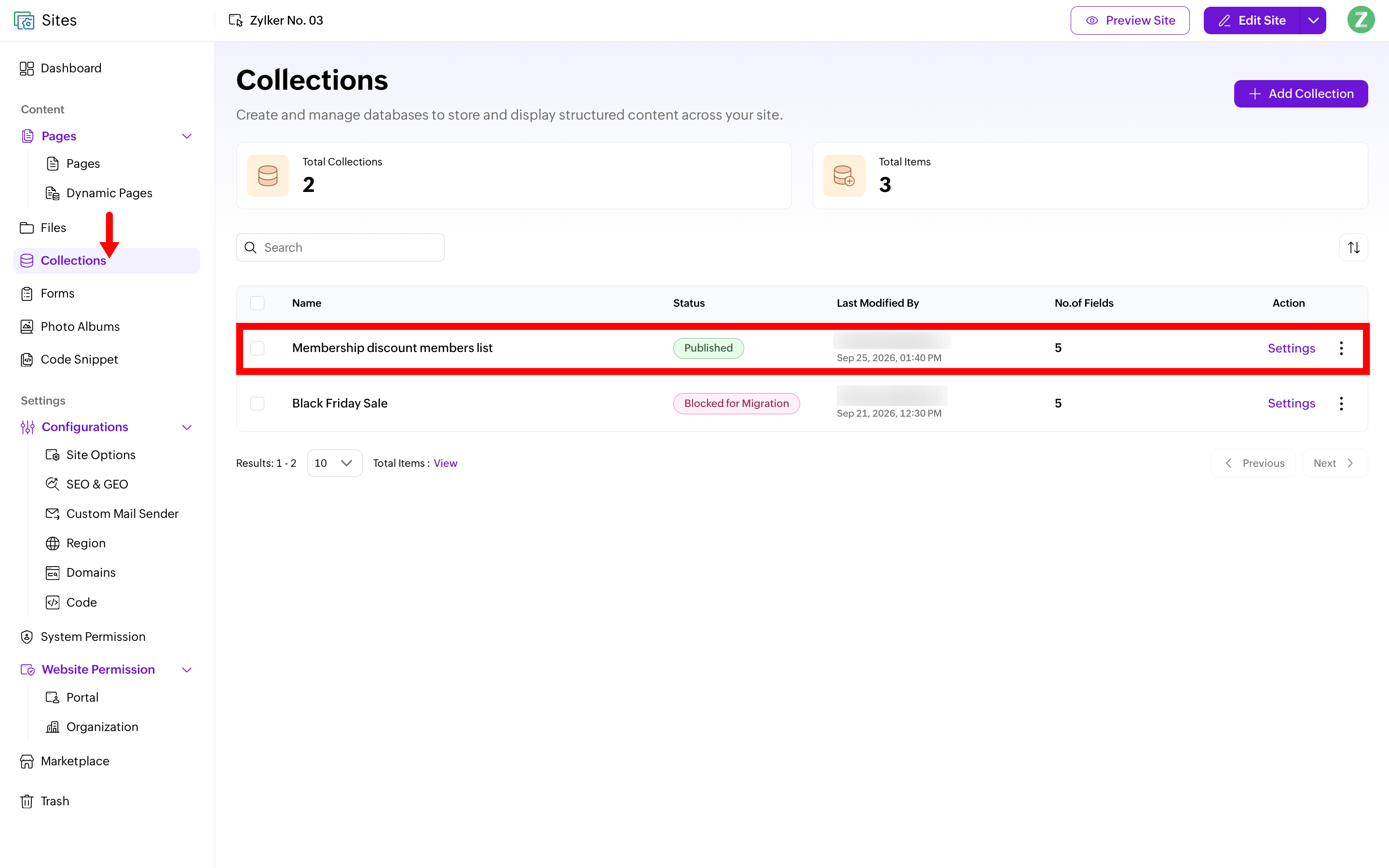Select Custom Mail Sender under Configurations

coord(112,514)
